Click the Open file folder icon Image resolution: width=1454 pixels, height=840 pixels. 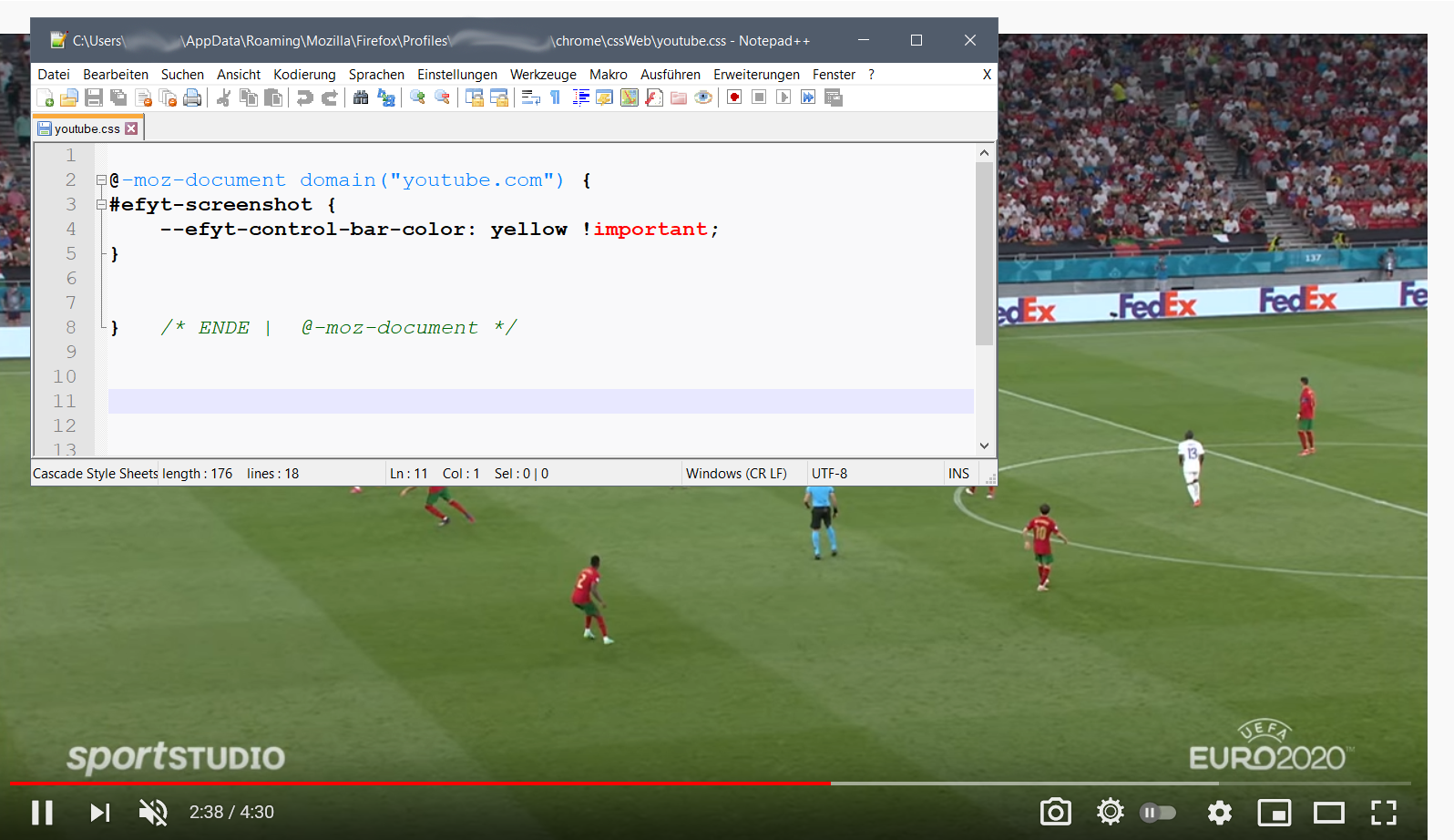pos(69,97)
